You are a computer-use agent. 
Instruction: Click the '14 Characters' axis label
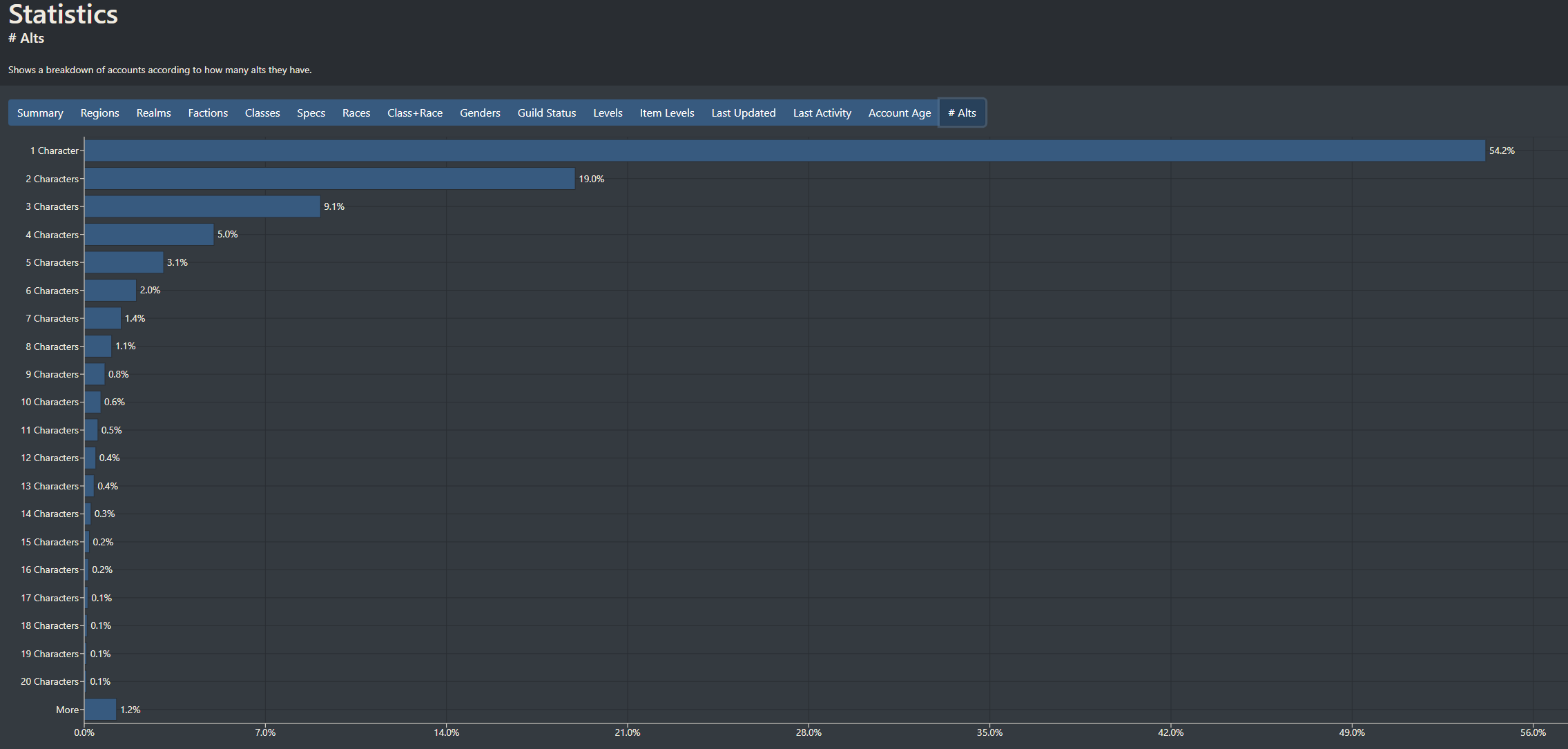click(x=50, y=514)
